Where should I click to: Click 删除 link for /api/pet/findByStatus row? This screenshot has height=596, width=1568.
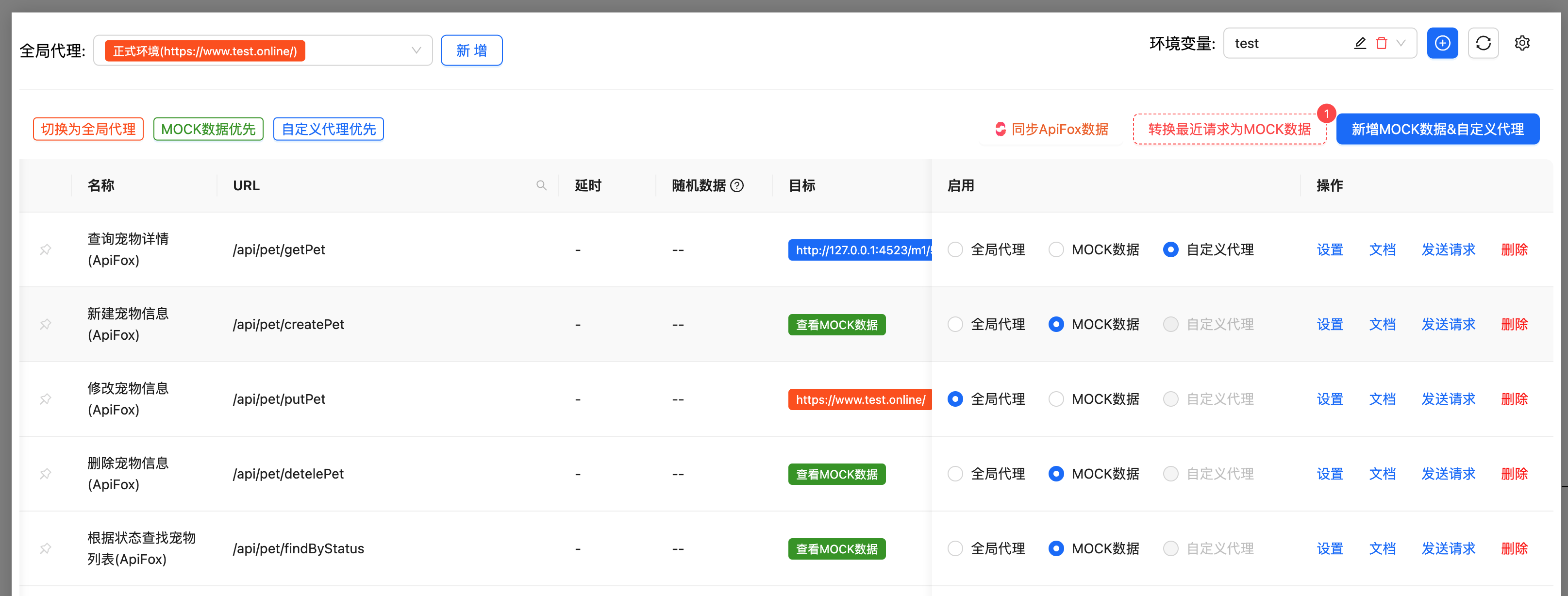coord(1514,548)
